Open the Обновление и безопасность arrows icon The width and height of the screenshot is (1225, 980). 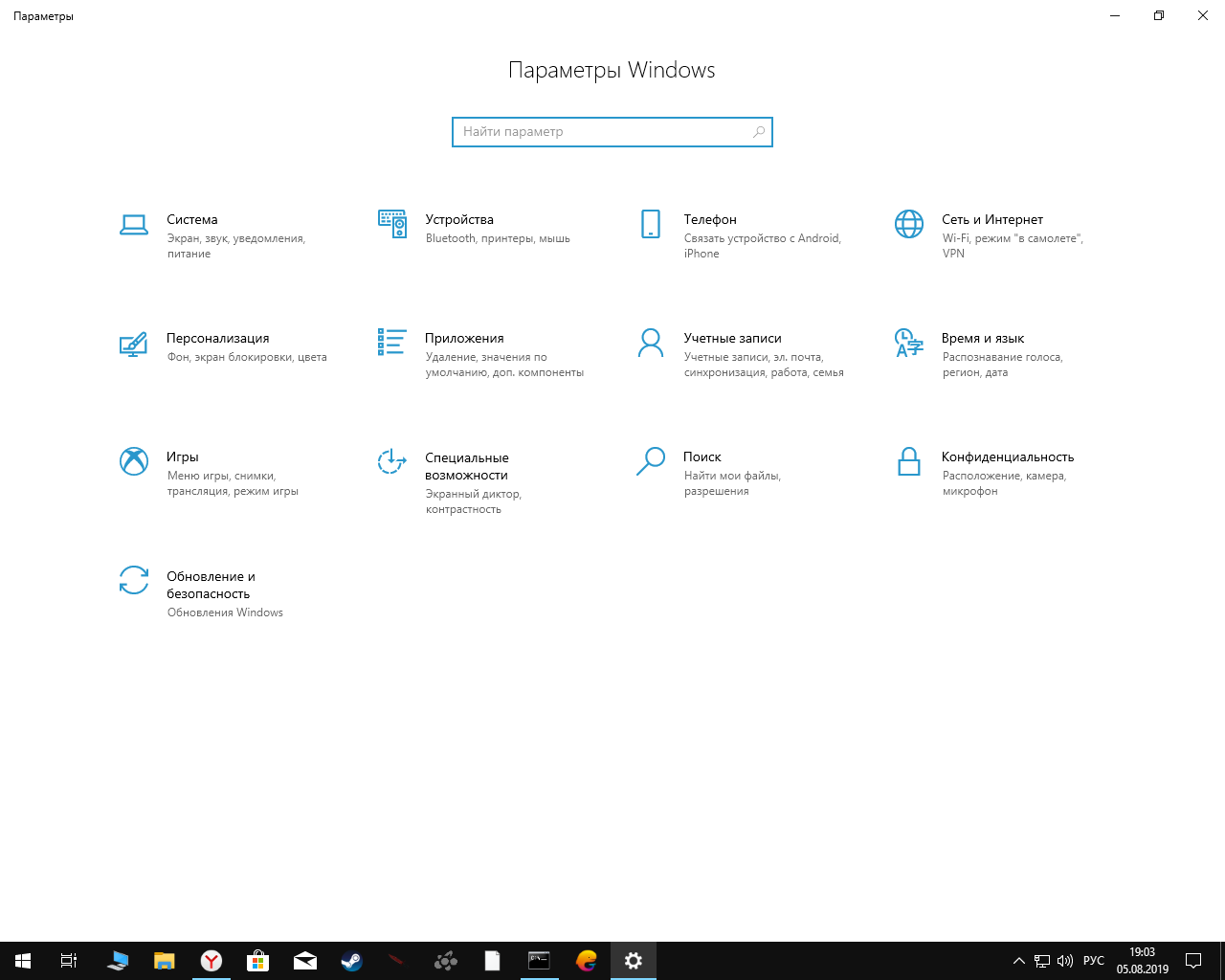(x=134, y=580)
